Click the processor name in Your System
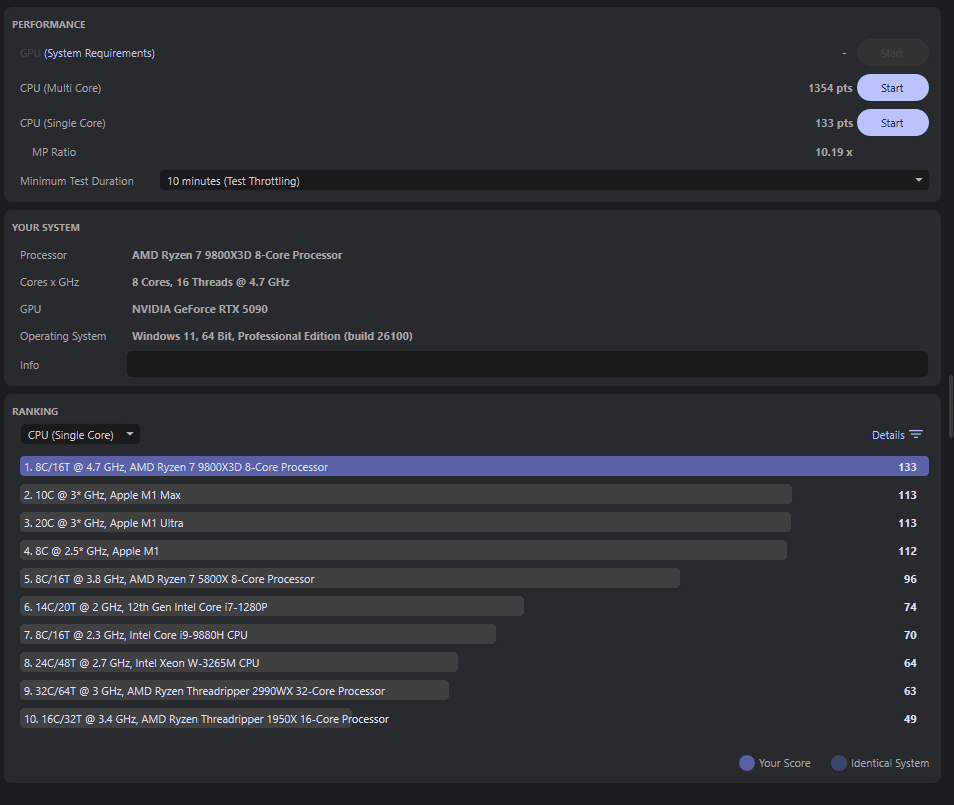Screen dimensions: 954x805 tap(237, 255)
